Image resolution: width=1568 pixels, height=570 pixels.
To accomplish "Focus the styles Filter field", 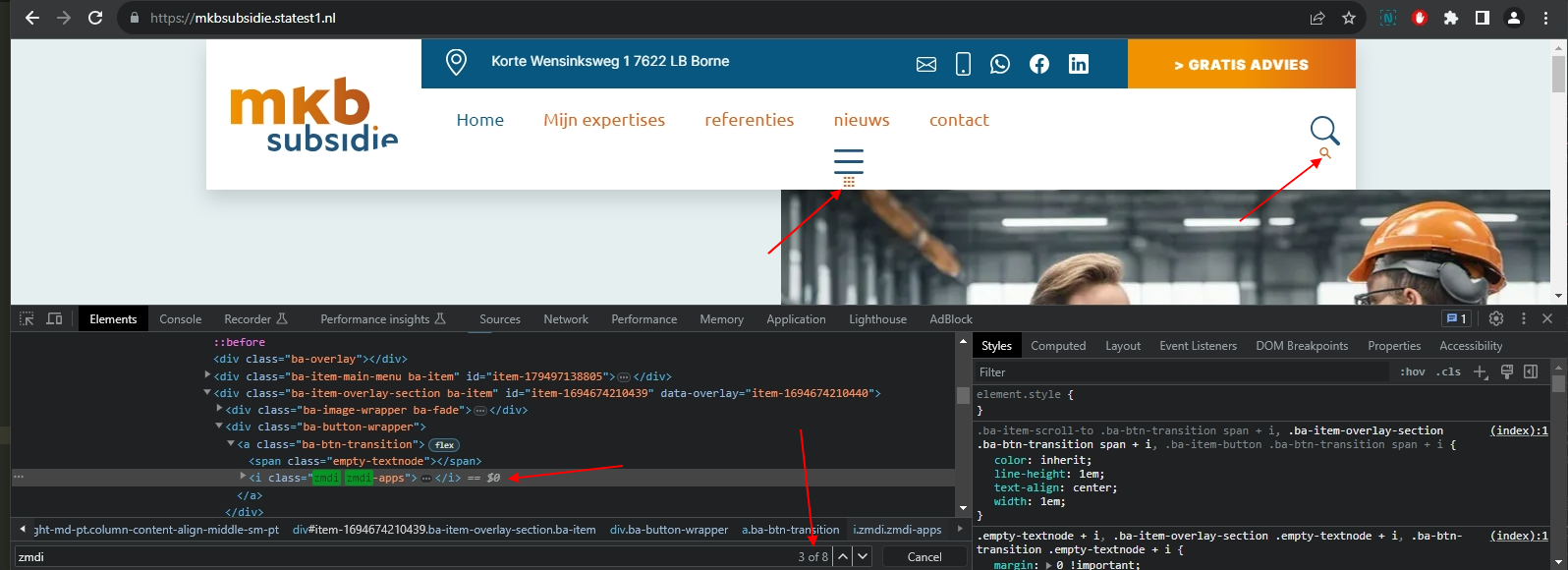I will click(1184, 371).
